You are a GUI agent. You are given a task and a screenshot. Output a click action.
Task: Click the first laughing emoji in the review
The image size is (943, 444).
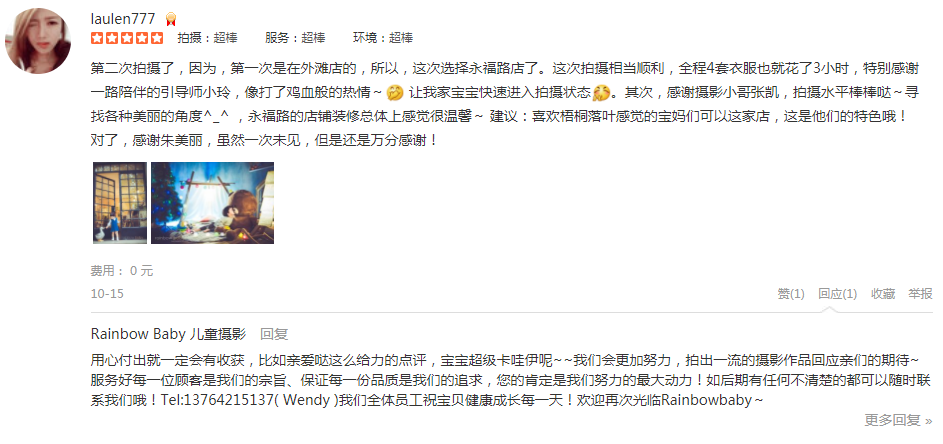[394, 93]
